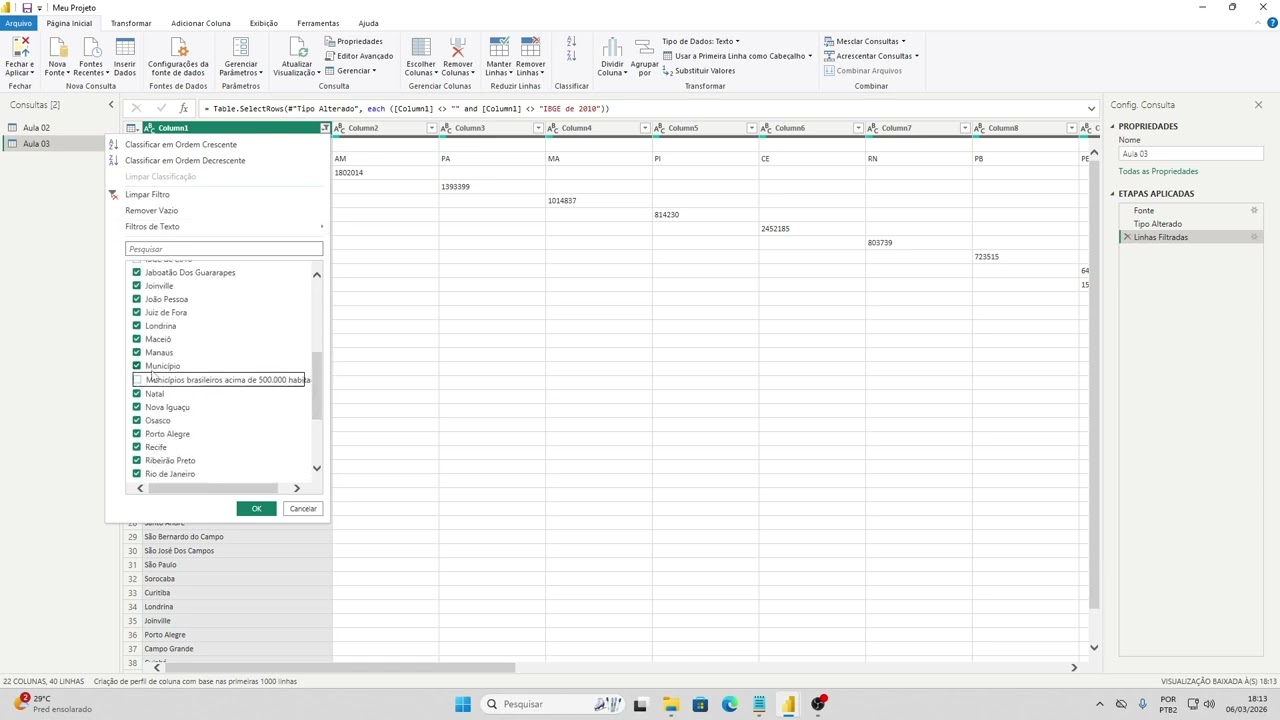The height and width of the screenshot is (720, 1280).
Task: Collapse the Consultas pane with its arrow
Action: pyautogui.click(x=111, y=105)
